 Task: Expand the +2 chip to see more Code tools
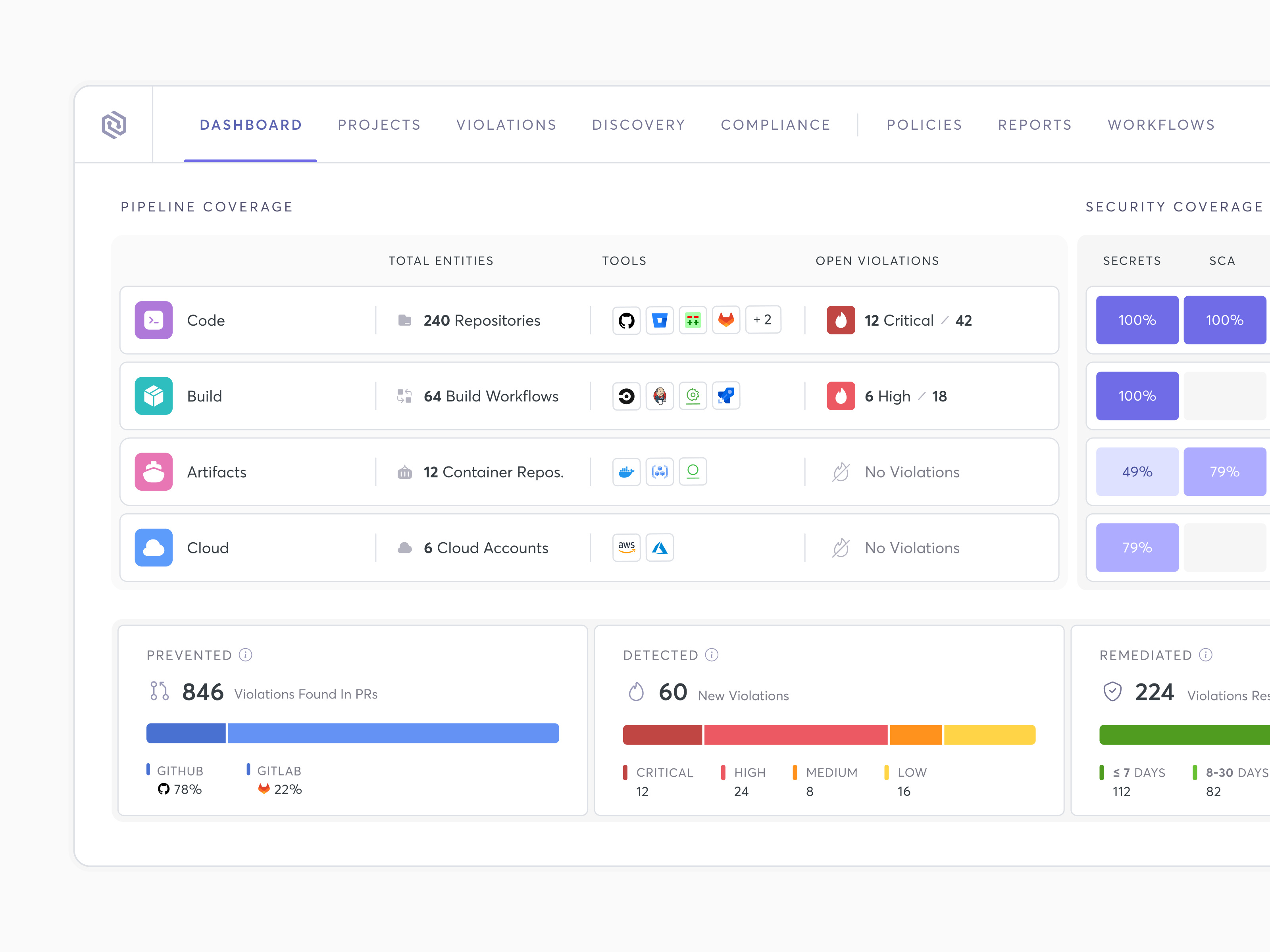(x=763, y=320)
